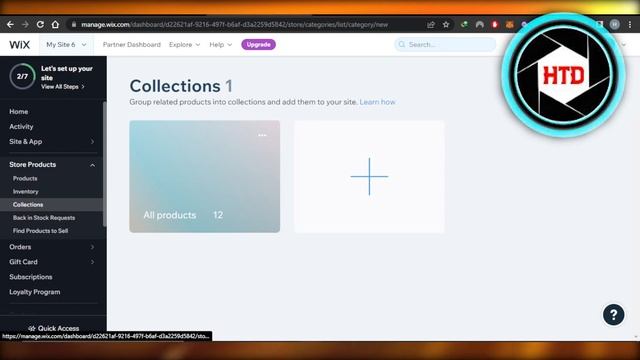The width and height of the screenshot is (640, 360).
Task: Click the plus icon to add a new collection
Action: pyautogui.click(x=369, y=176)
